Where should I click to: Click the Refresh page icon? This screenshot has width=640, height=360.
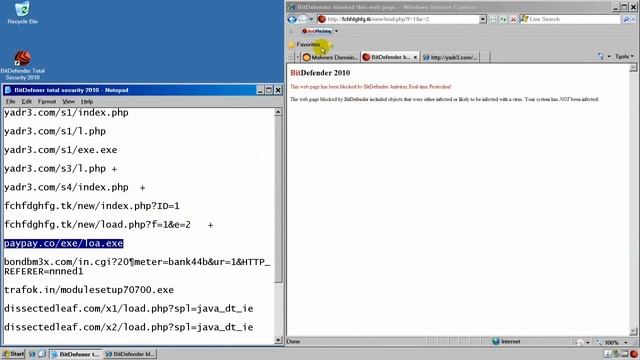[503, 19]
